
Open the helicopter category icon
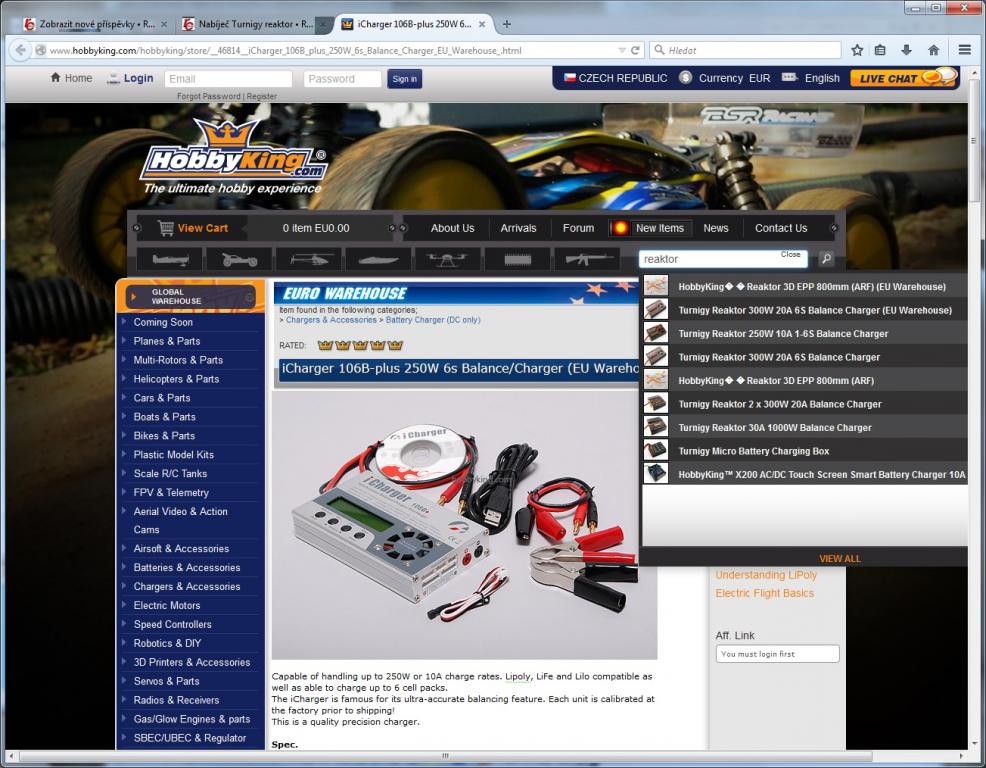[309, 259]
